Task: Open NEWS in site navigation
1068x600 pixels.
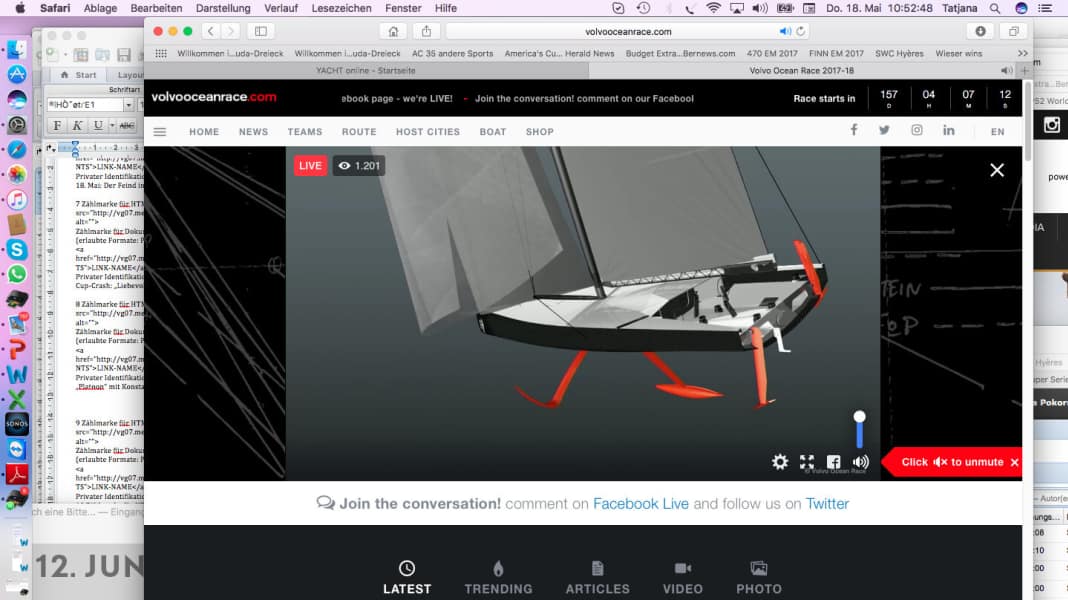Action: 253,132
